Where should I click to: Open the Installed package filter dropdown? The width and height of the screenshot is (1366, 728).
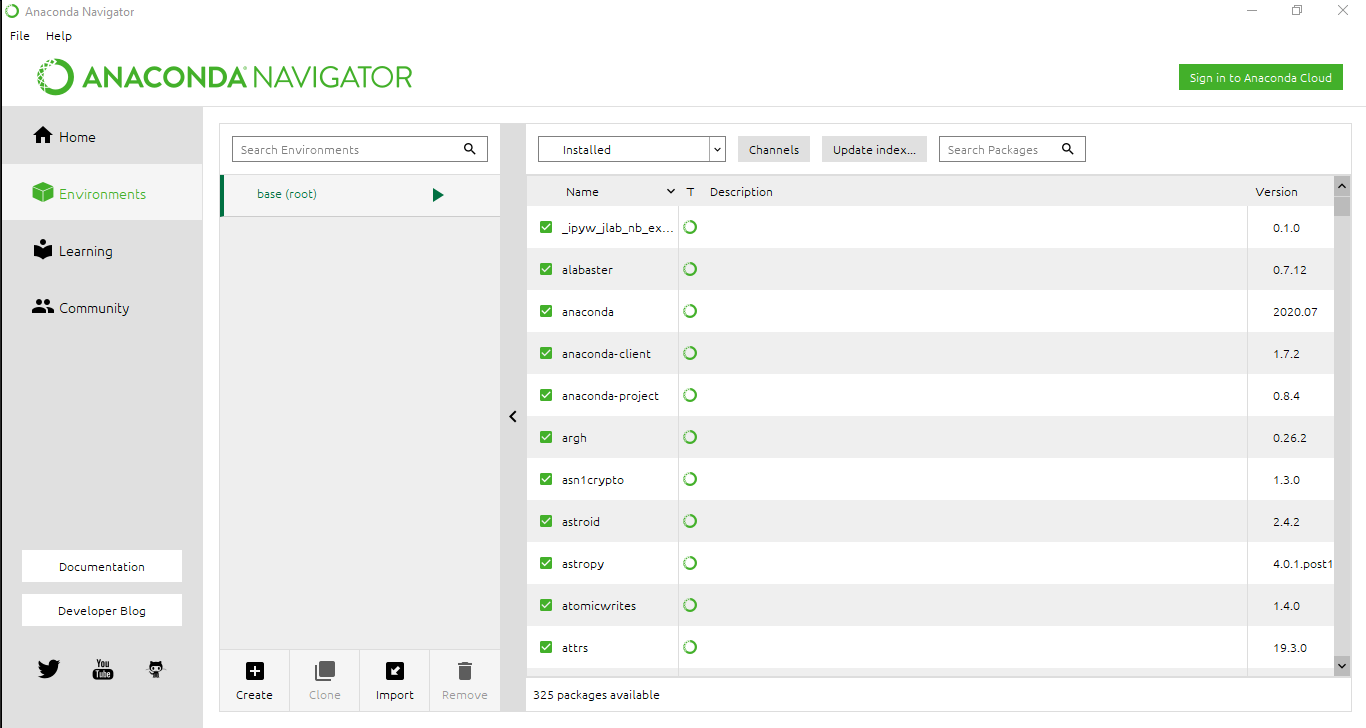point(631,149)
